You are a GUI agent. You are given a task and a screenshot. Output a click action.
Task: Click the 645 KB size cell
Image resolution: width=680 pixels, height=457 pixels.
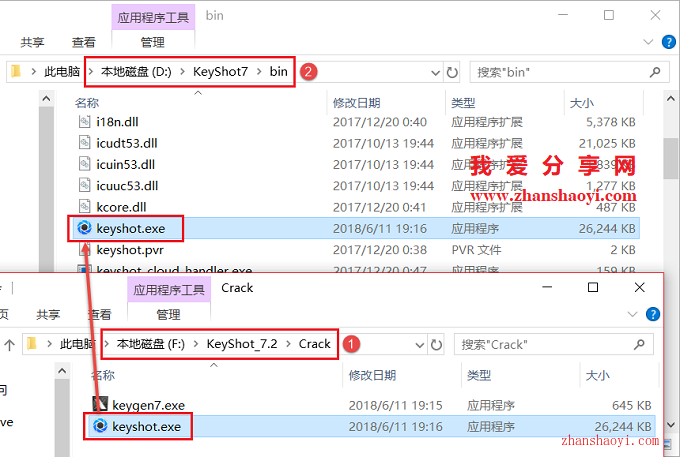tap(631, 405)
